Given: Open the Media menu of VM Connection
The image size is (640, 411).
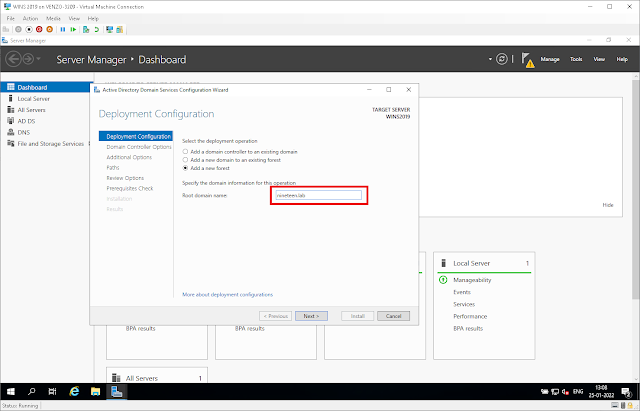Looking at the screenshot, I should click(x=53, y=18).
